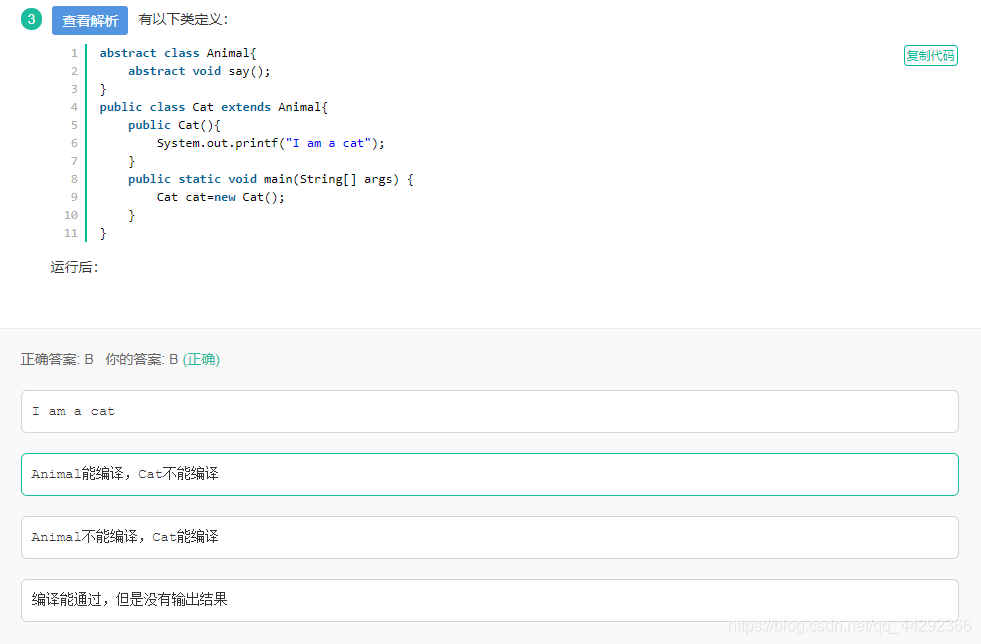Copy code with 复制代码 button
Viewport: 981px width, 644px height.
click(x=930, y=56)
